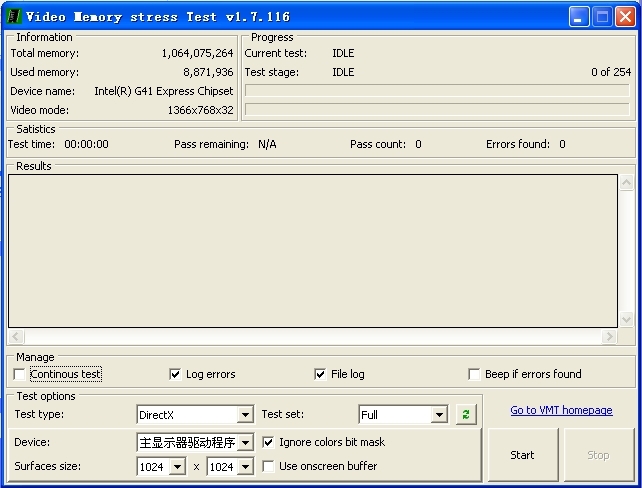Click Results scrollbar up arrow
Image resolution: width=642 pixels, height=488 pixels.
tap(626, 182)
